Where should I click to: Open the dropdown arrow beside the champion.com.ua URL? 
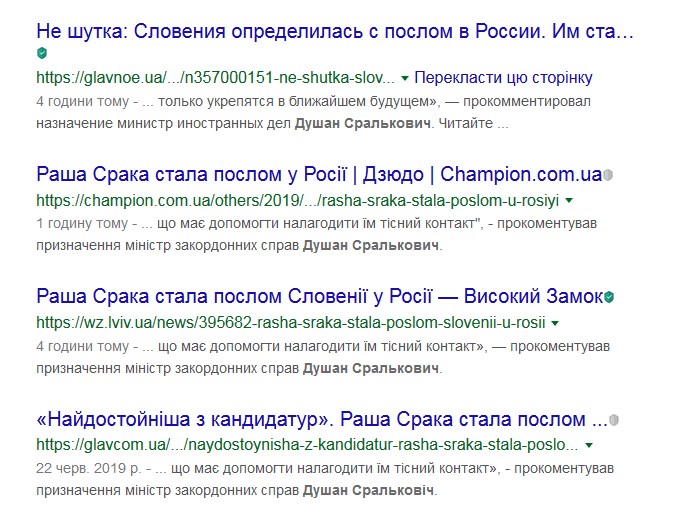(x=569, y=201)
